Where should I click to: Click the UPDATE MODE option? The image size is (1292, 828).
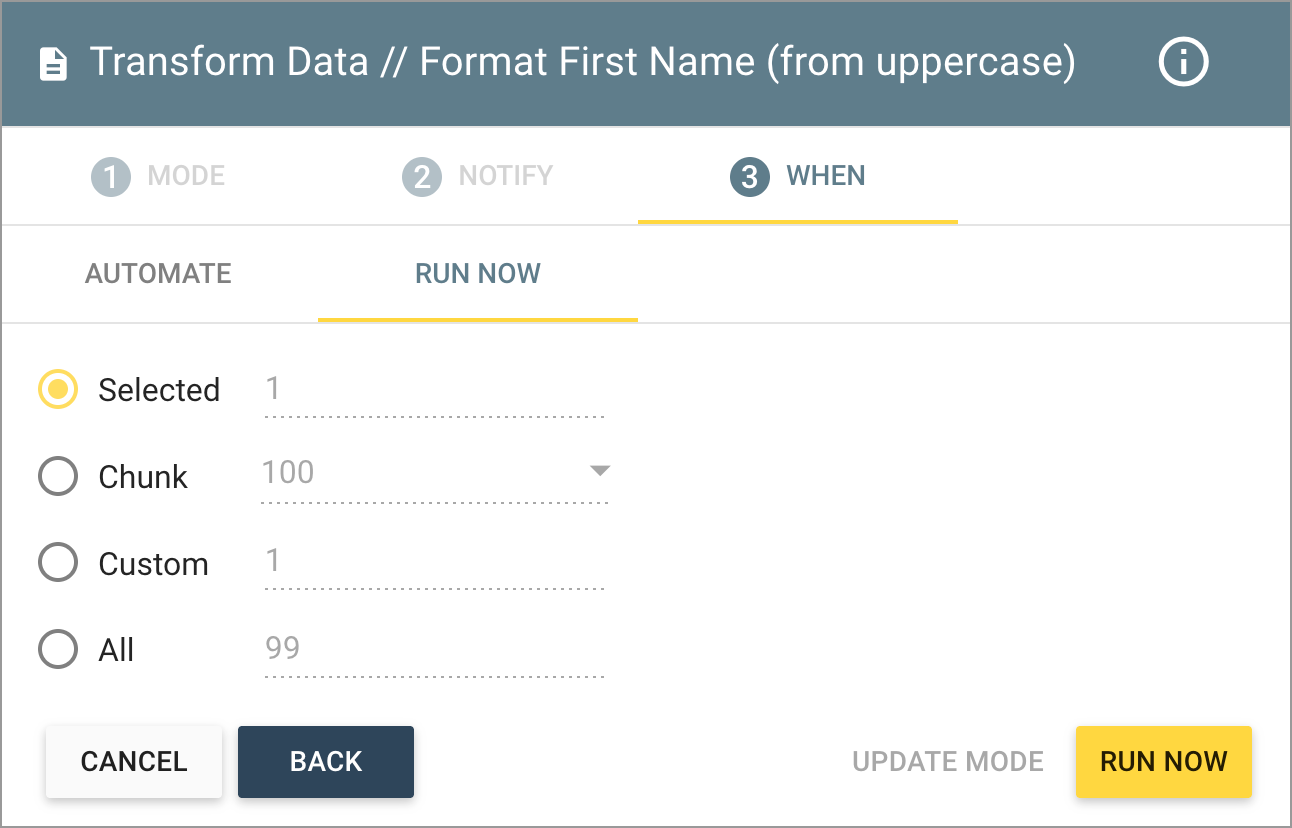947,761
